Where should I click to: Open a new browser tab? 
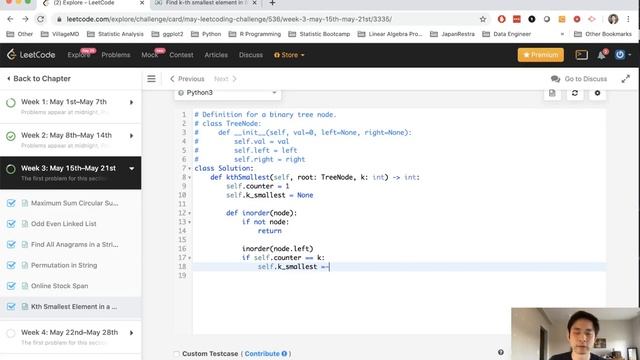(x=272, y=3)
